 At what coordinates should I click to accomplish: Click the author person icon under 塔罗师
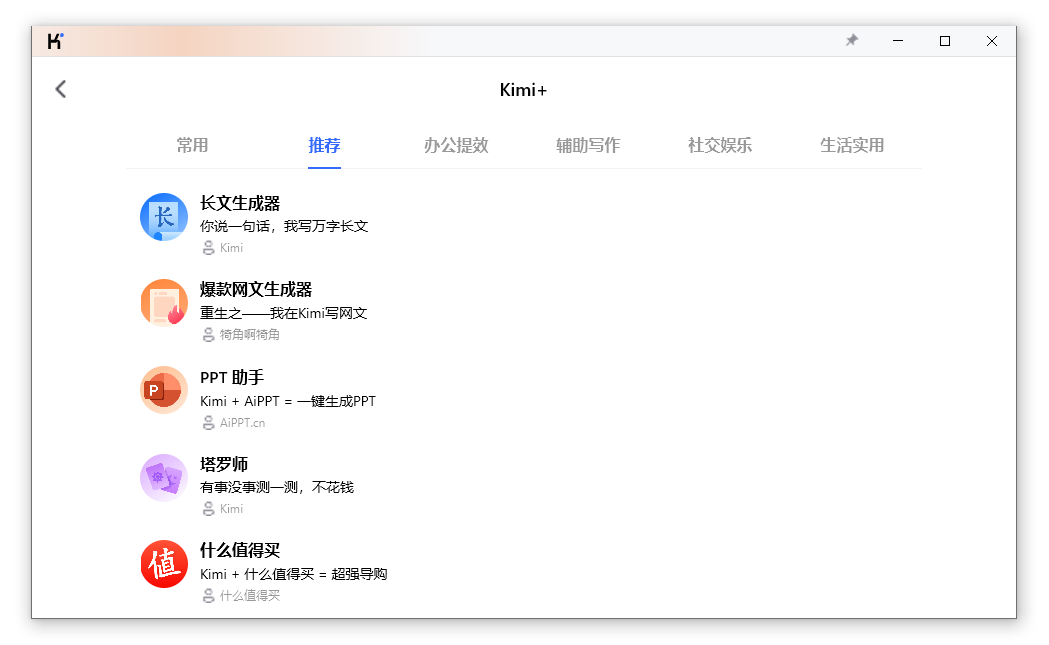(208, 509)
